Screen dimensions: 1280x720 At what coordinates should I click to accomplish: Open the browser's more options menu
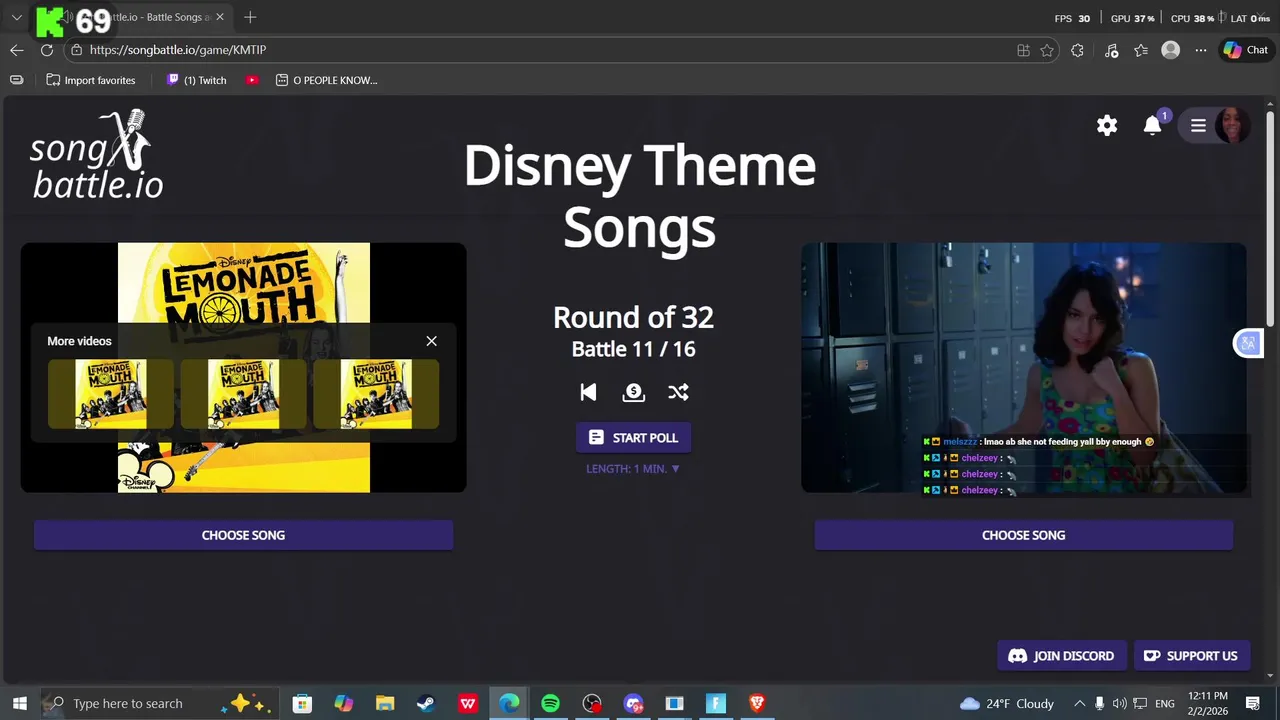pyautogui.click(x=1201, y=50)
